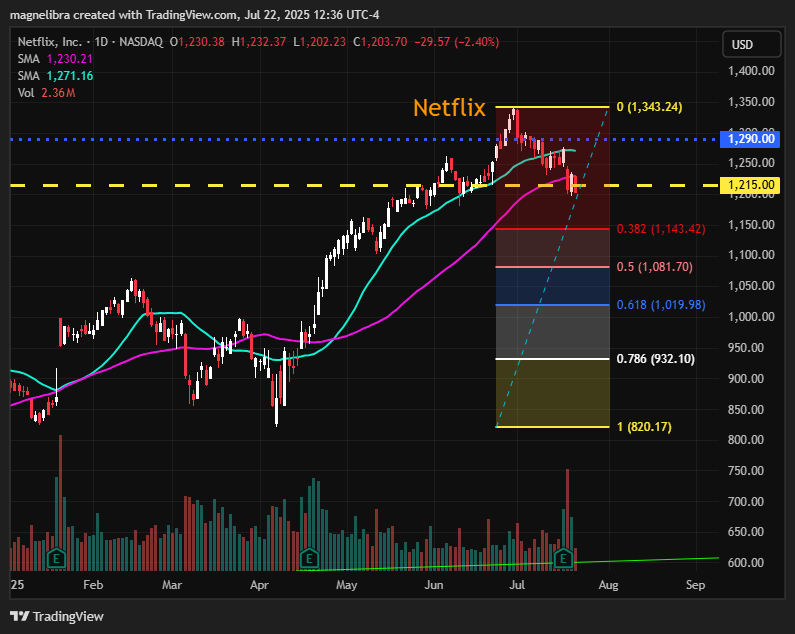Click the Jul label on time axis
The width and height of the screenshot is (795, 634).
517,585
